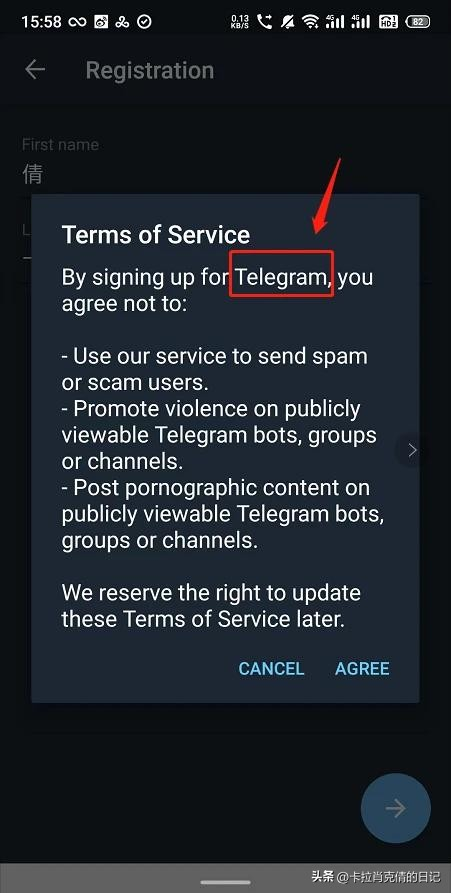
Task: Tap the small side chevron near the dialog edge
Action: (x=412, y=450)
